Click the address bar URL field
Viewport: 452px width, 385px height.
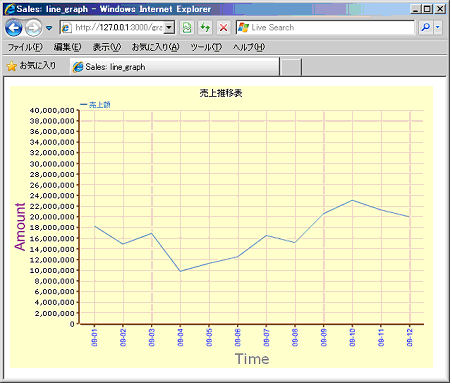coord(118,28)
